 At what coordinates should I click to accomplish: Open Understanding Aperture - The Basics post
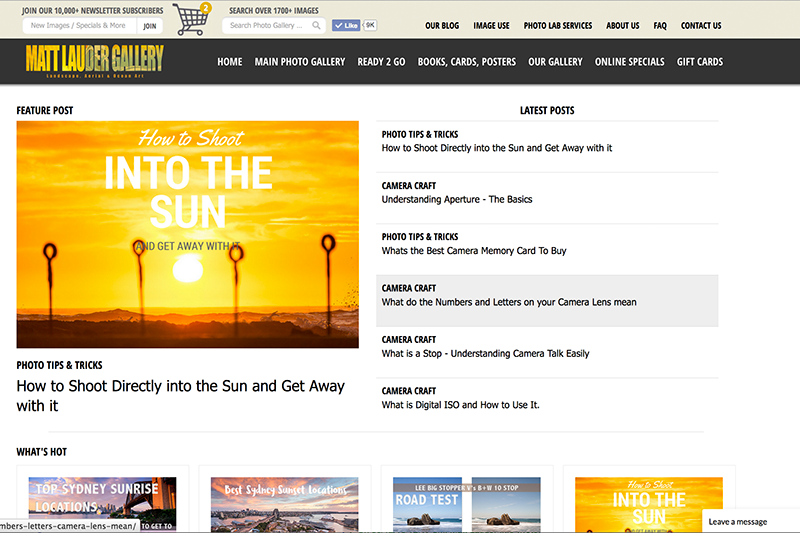(457, 199)
